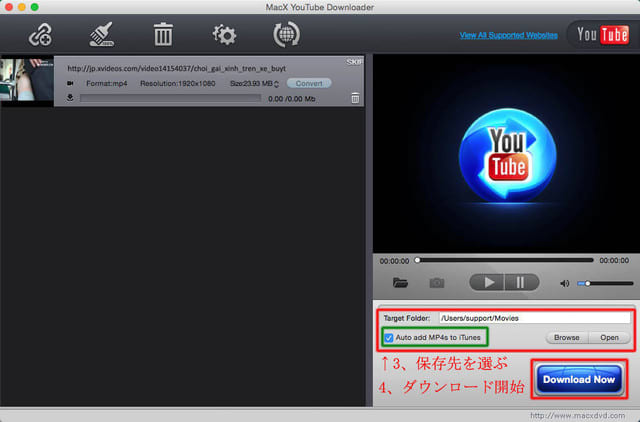Adjust the volume slider
640x422 pixels.
point(605,283)
